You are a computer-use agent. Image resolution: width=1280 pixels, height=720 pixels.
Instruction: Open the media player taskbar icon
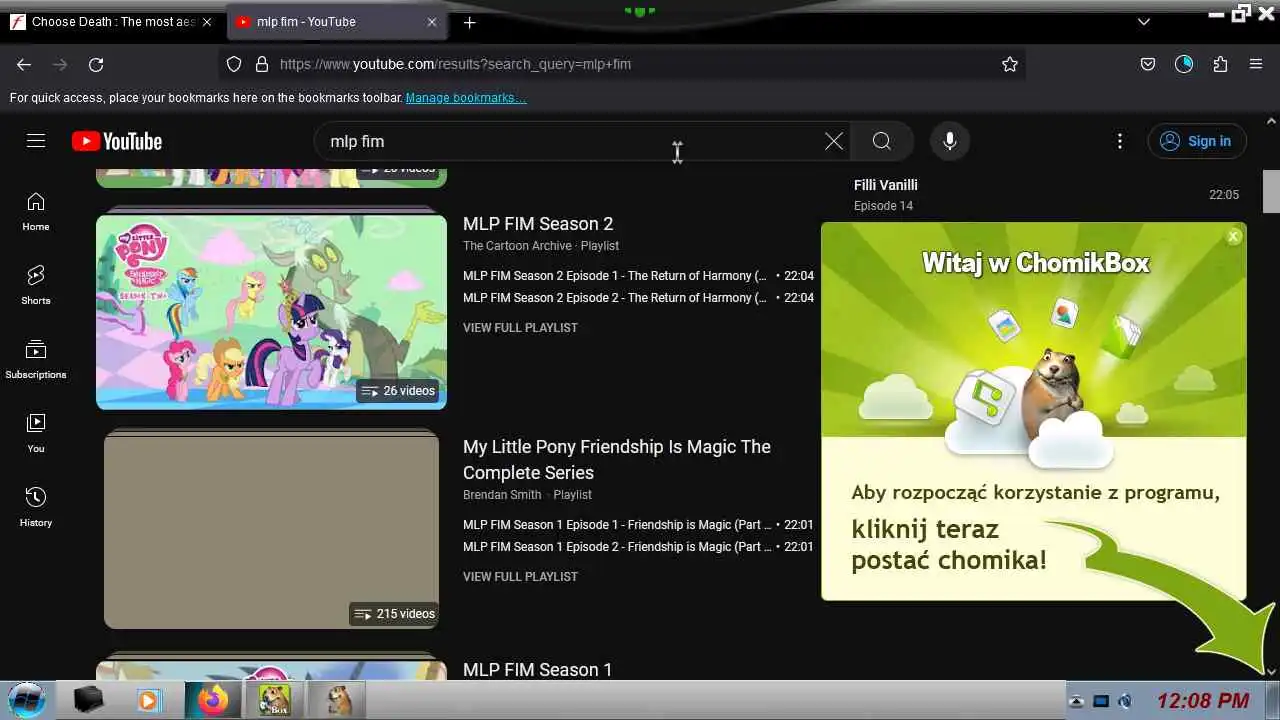click(148, 699)
